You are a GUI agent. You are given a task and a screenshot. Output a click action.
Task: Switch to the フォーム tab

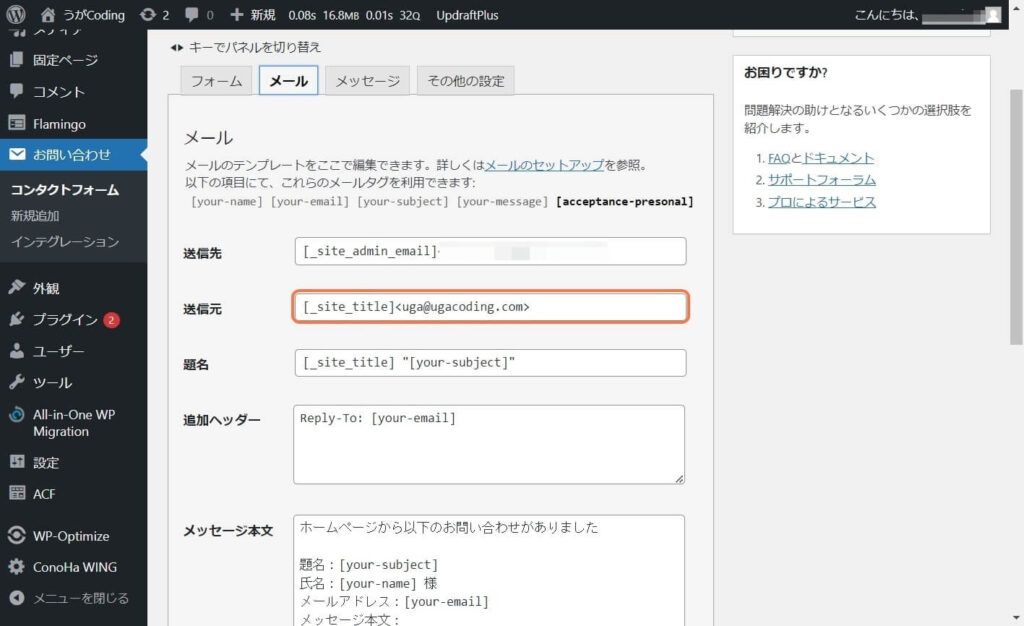click(215, 81)
